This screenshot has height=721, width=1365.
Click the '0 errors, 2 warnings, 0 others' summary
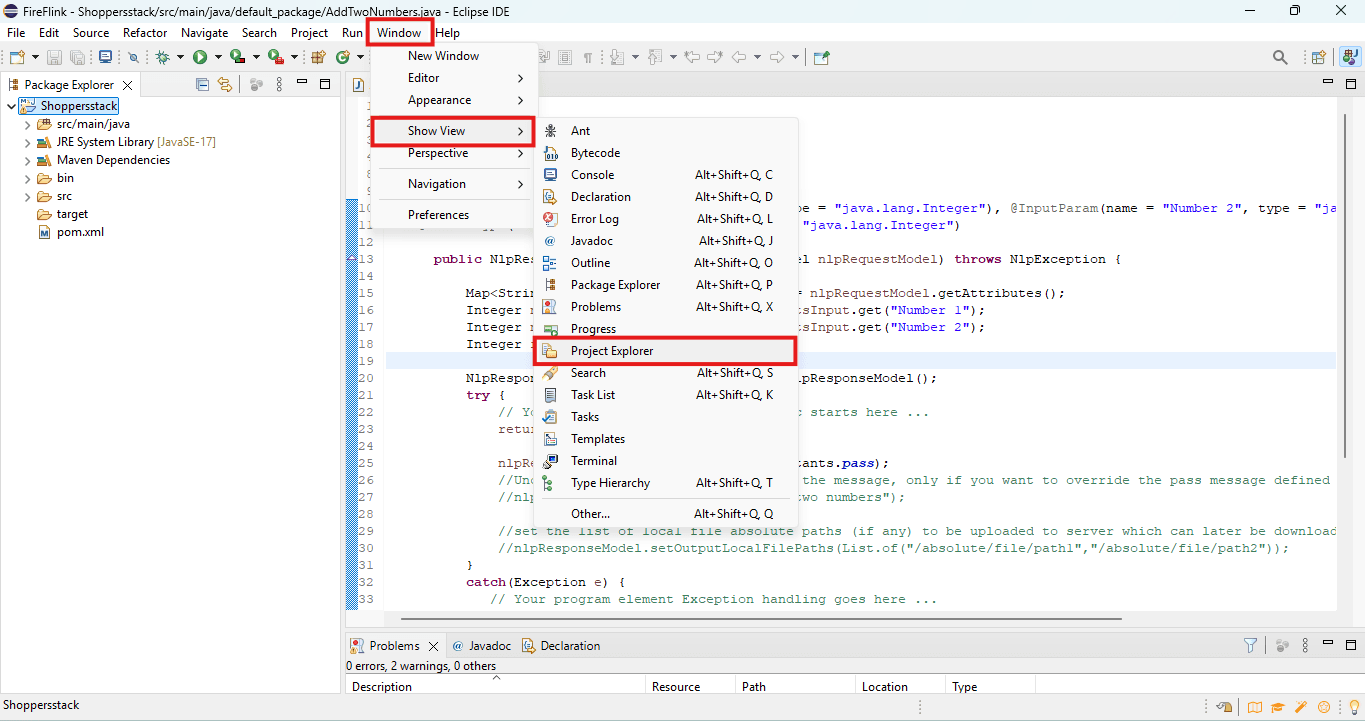coord(421,666)
